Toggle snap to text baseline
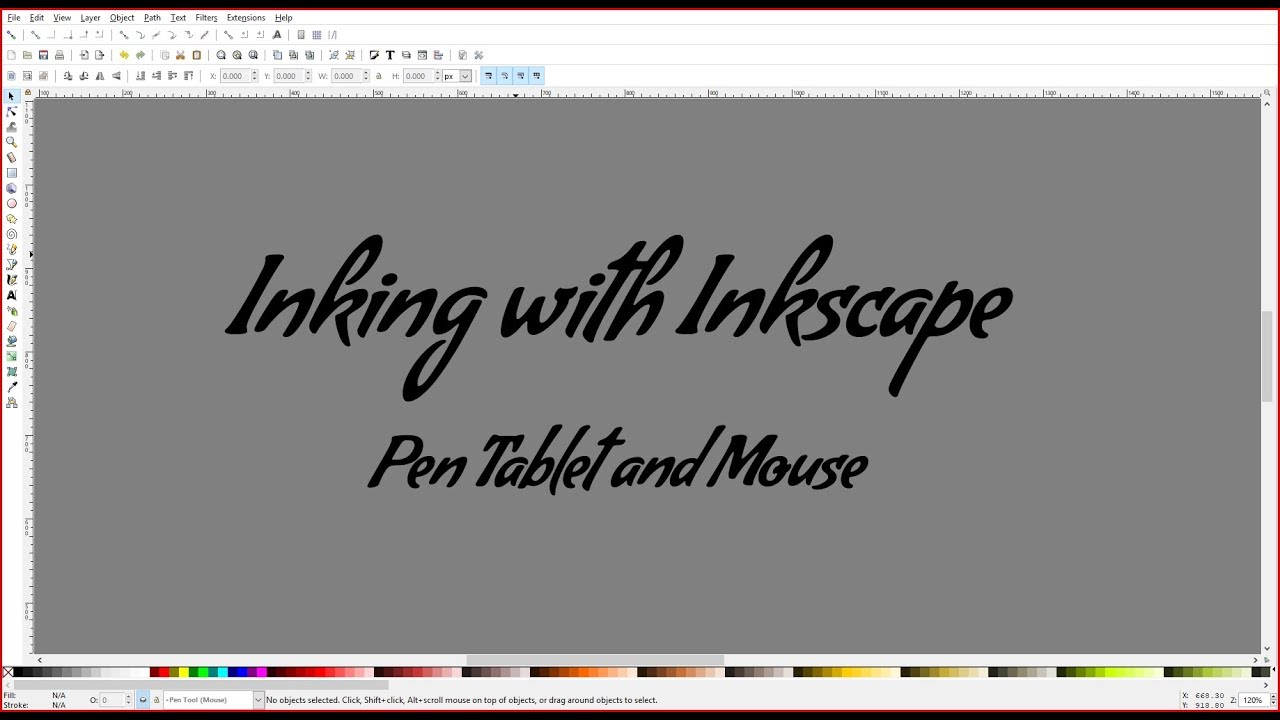 click(x=277, y=34)
